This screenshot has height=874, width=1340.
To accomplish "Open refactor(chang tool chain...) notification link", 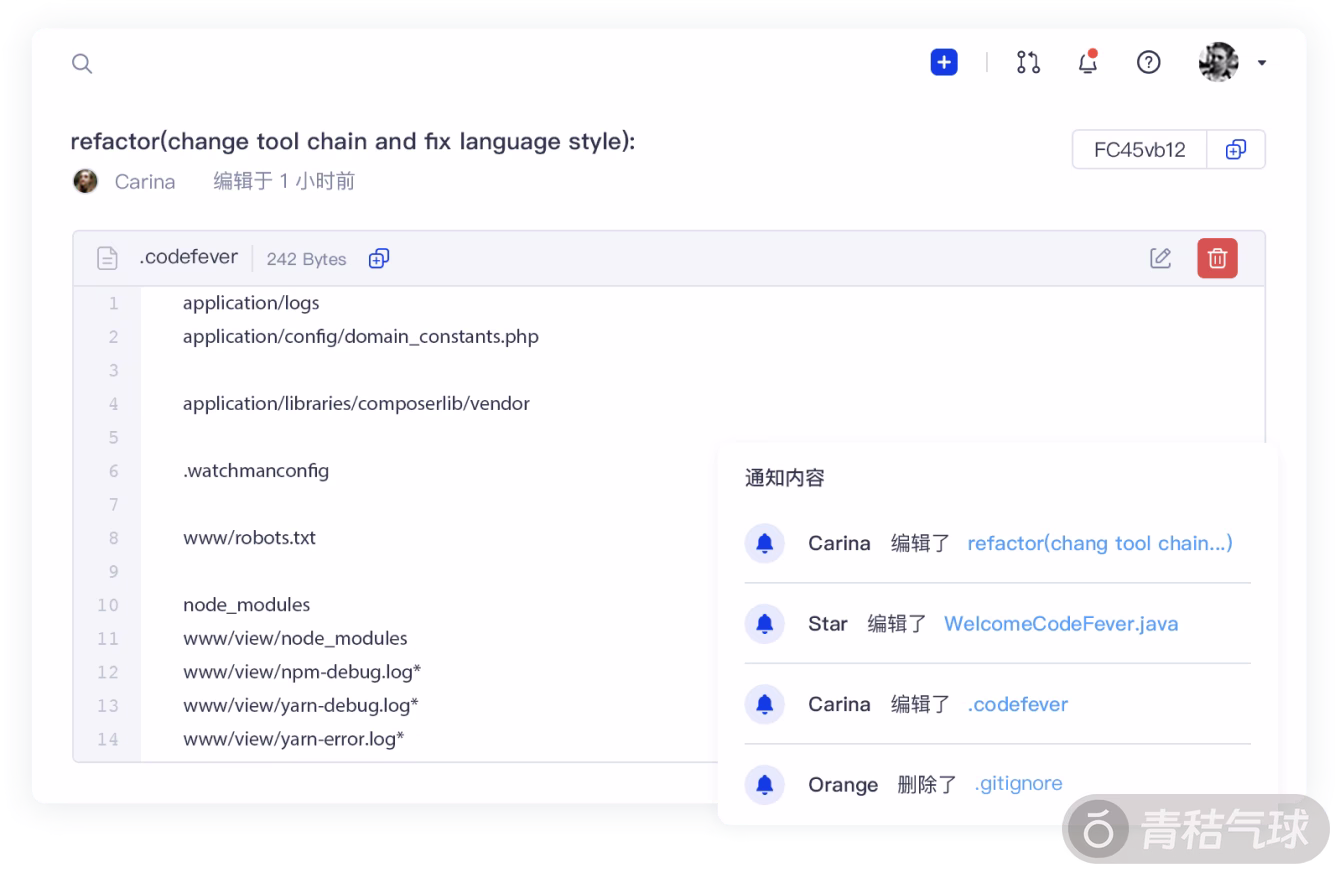I will [x=1100, y=543].
